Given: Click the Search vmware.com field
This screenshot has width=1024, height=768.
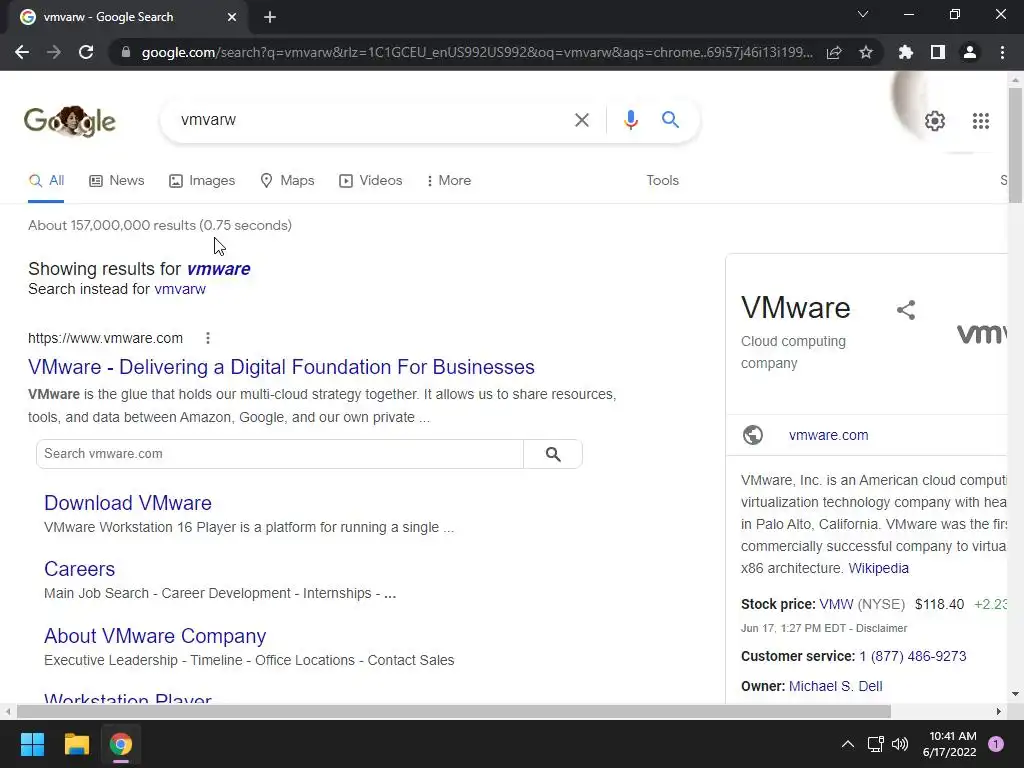Looking at the screenshot, I should click(x=280, y=454).
